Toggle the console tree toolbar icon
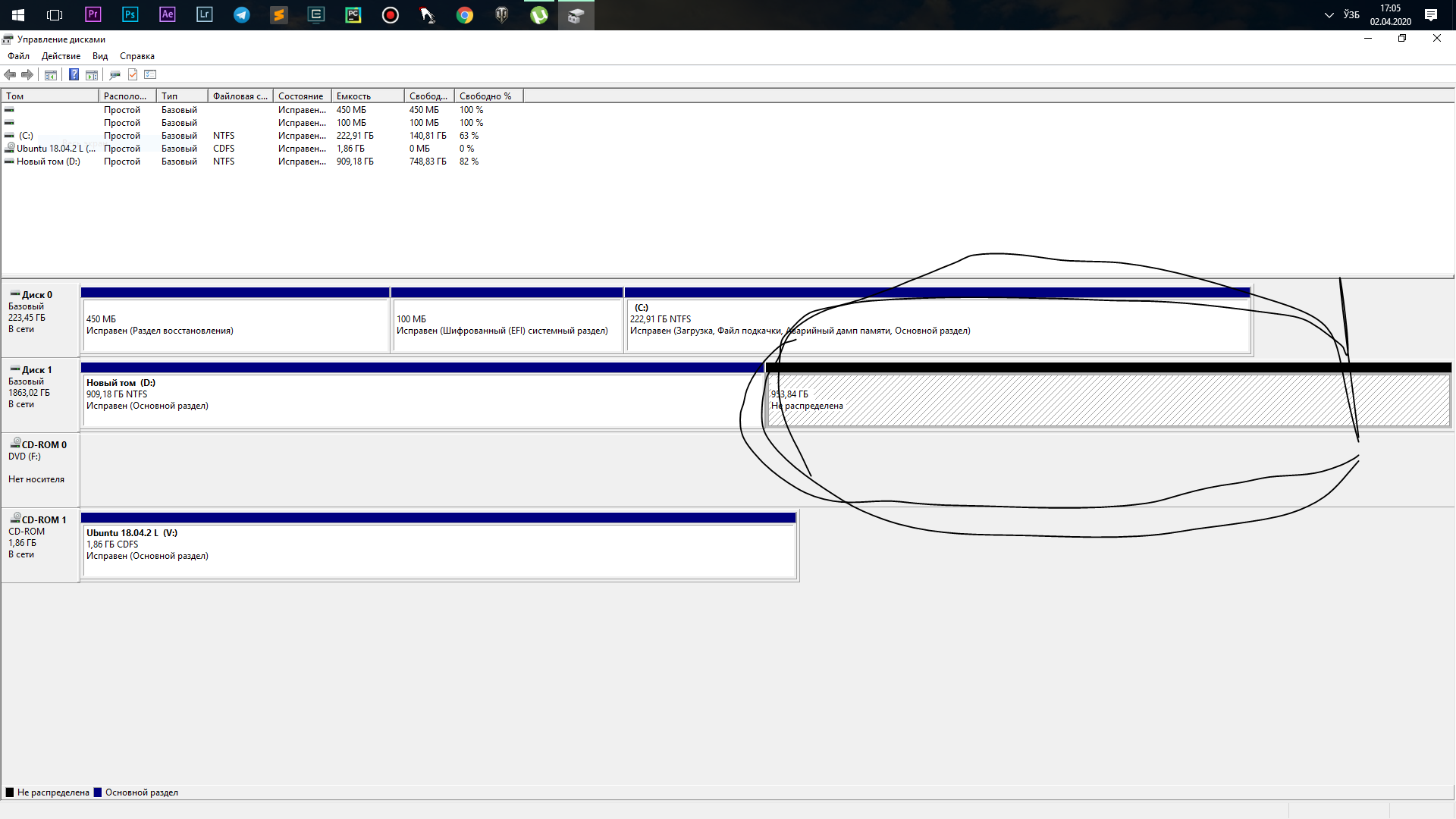This screenshot has height=819, width=1456. (51, 74)
